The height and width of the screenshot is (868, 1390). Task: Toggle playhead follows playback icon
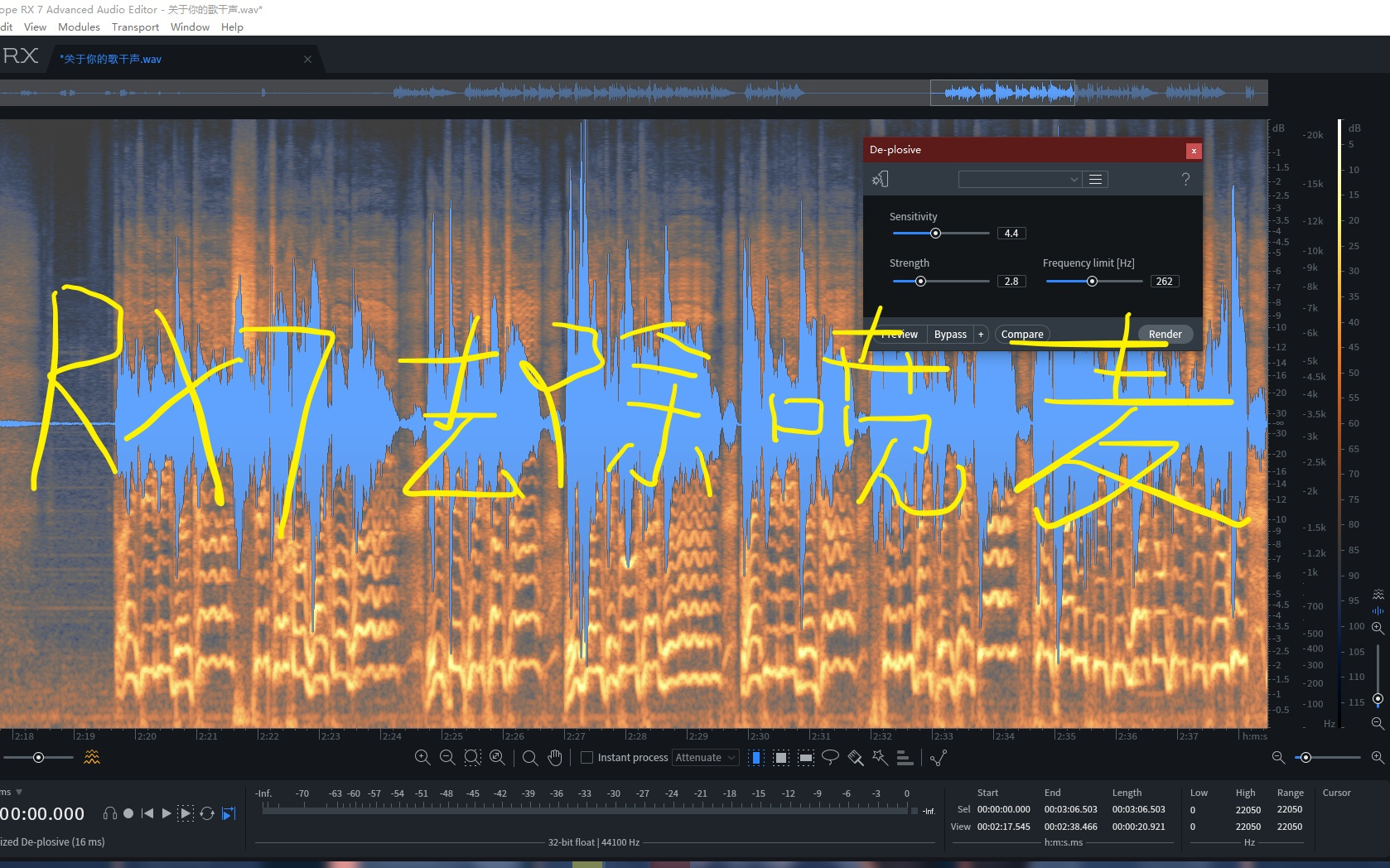229,813
